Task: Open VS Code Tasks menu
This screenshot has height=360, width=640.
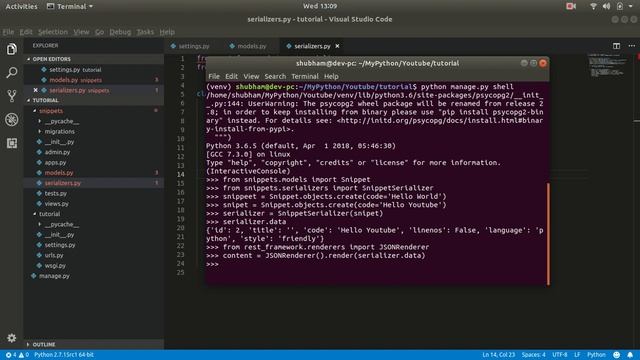Action: point(145,32)
